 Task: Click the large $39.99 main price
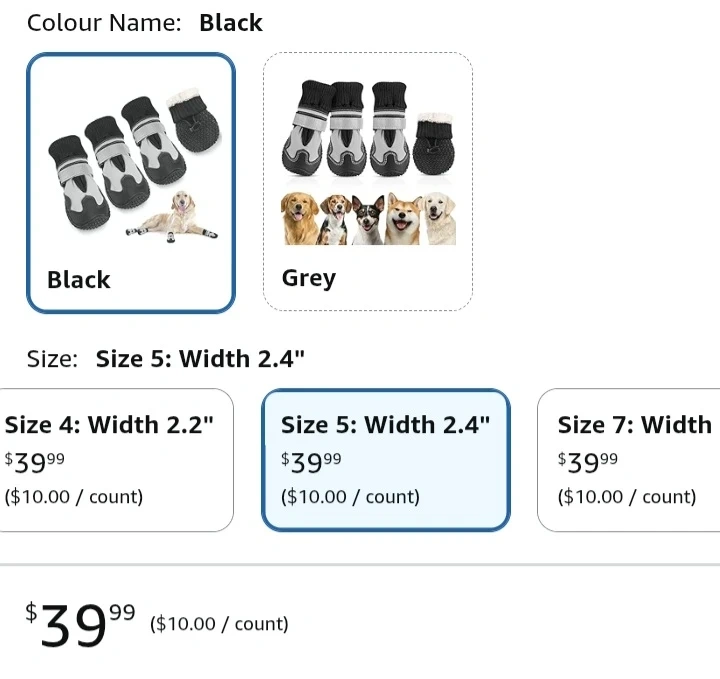point(80,624)
